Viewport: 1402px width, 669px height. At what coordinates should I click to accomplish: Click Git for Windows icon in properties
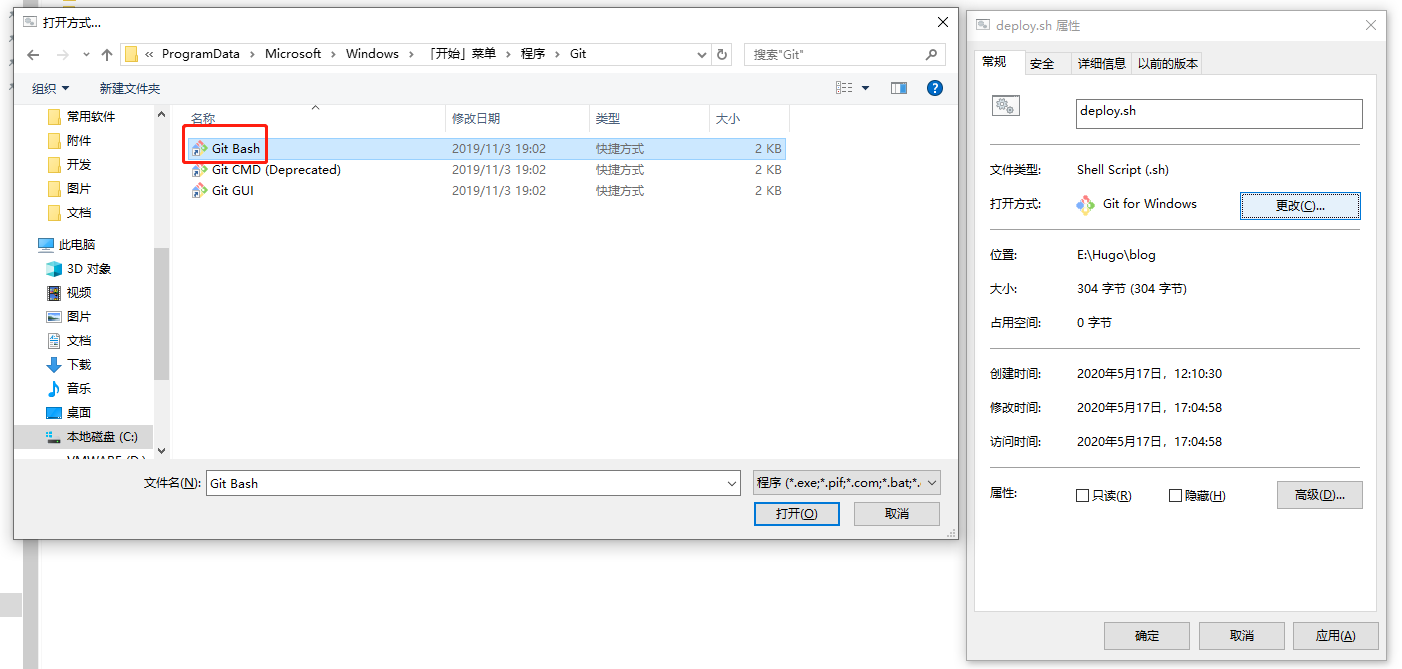1086,204
